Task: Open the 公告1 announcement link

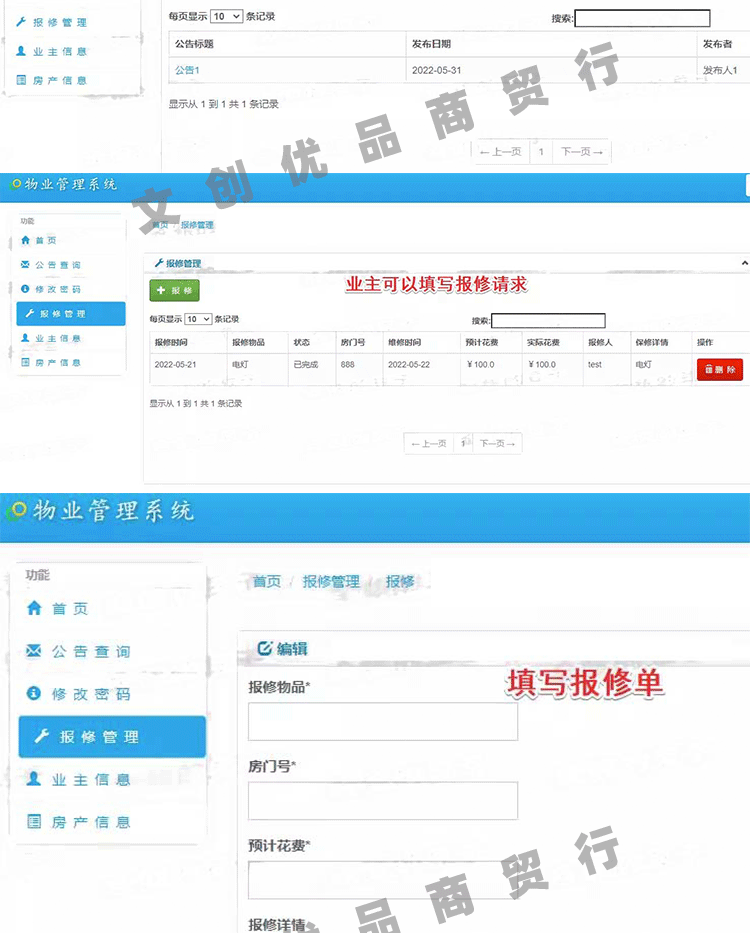Action: pos(188,70)
